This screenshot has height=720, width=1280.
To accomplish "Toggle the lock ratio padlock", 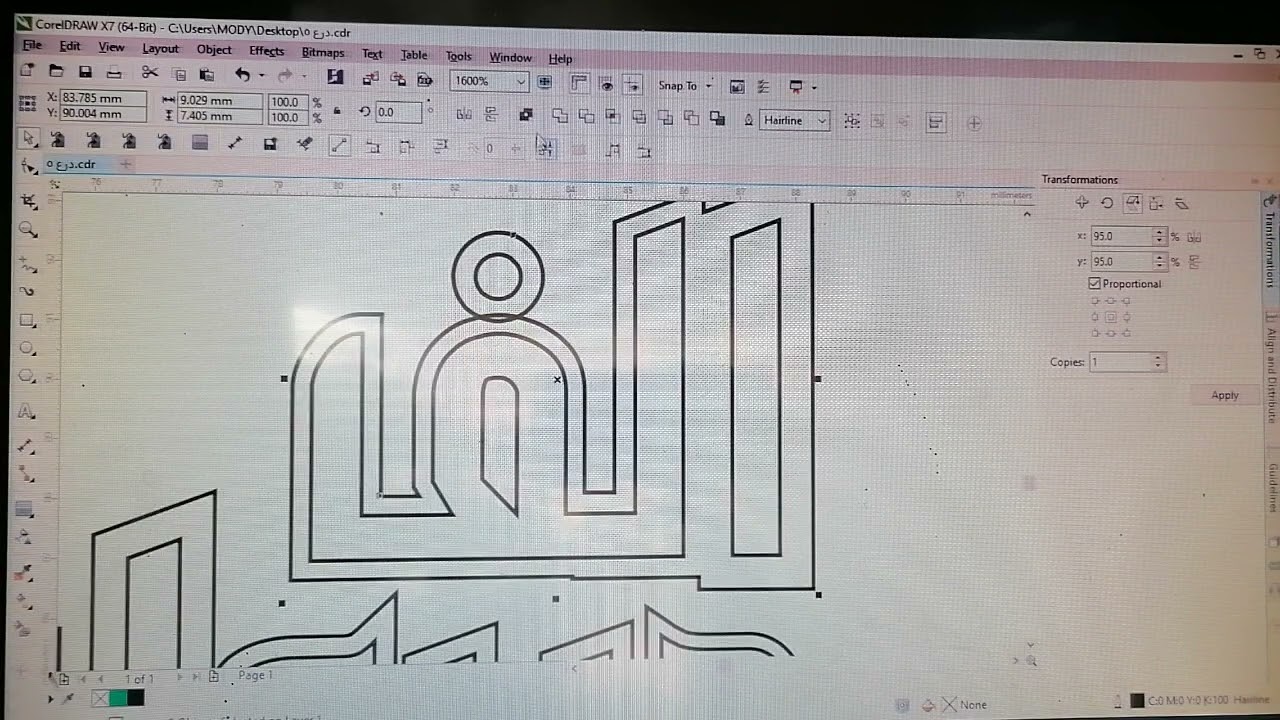I will pyautogui.click(x=337, y=110).
